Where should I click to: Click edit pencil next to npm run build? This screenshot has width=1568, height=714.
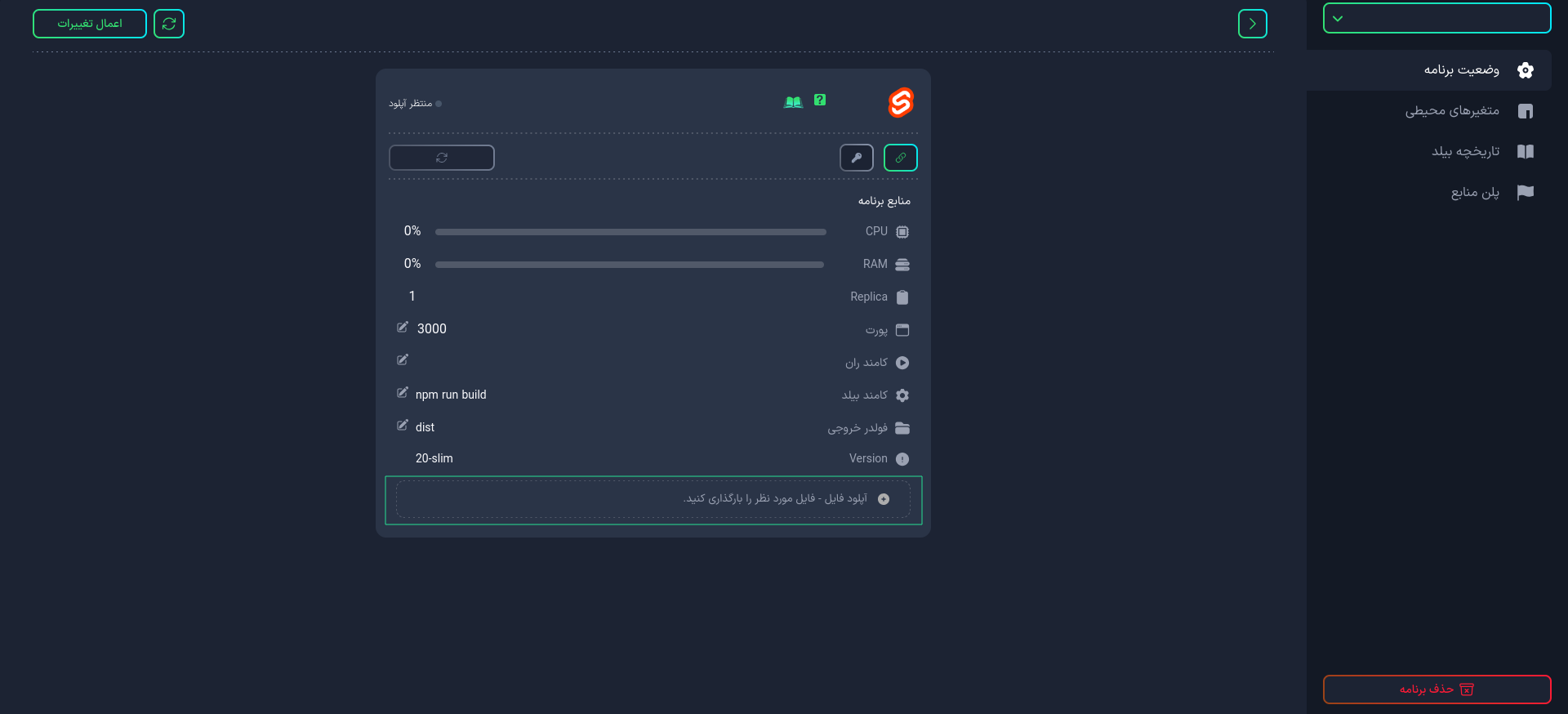[x=403, y=393]
